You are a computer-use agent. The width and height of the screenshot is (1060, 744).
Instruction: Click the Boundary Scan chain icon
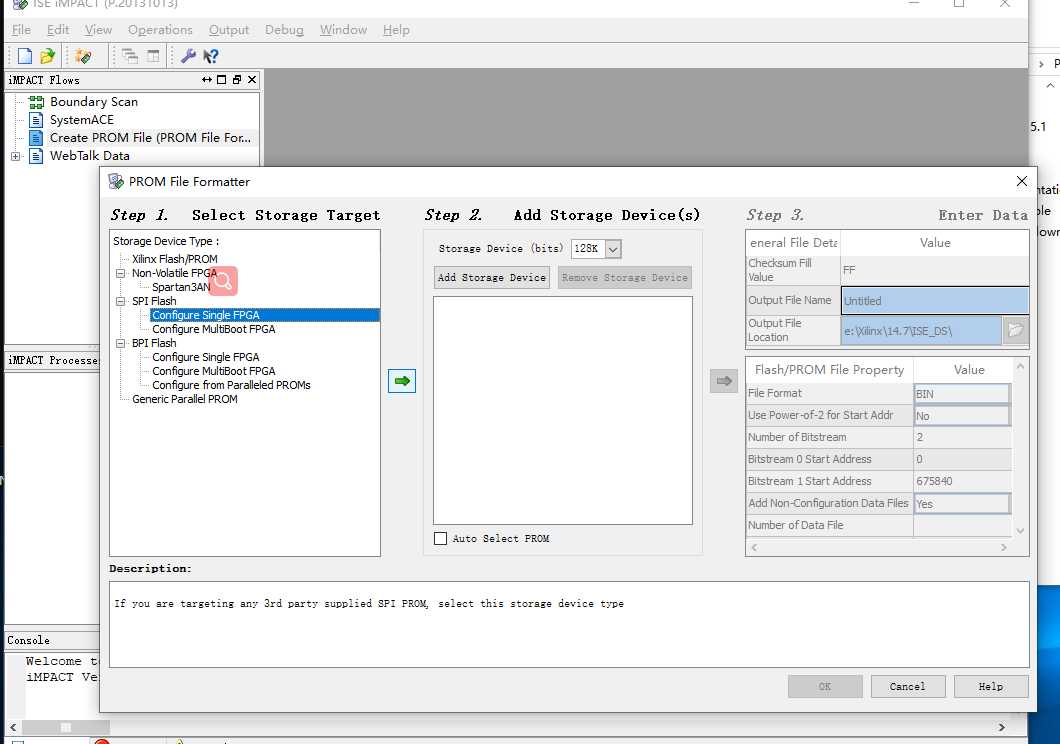pos(37,102)
